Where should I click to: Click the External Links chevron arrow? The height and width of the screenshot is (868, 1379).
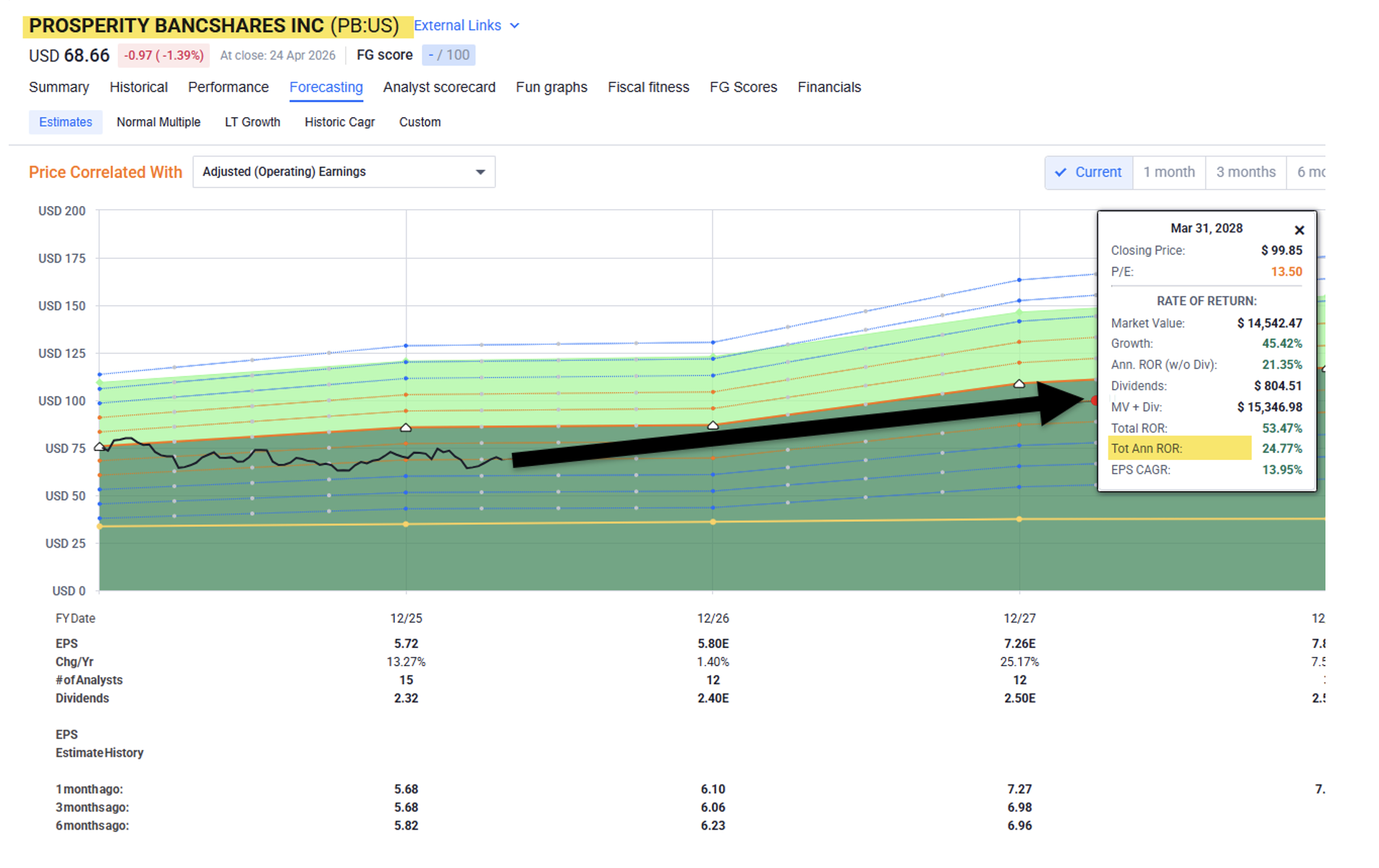point(514,26)
